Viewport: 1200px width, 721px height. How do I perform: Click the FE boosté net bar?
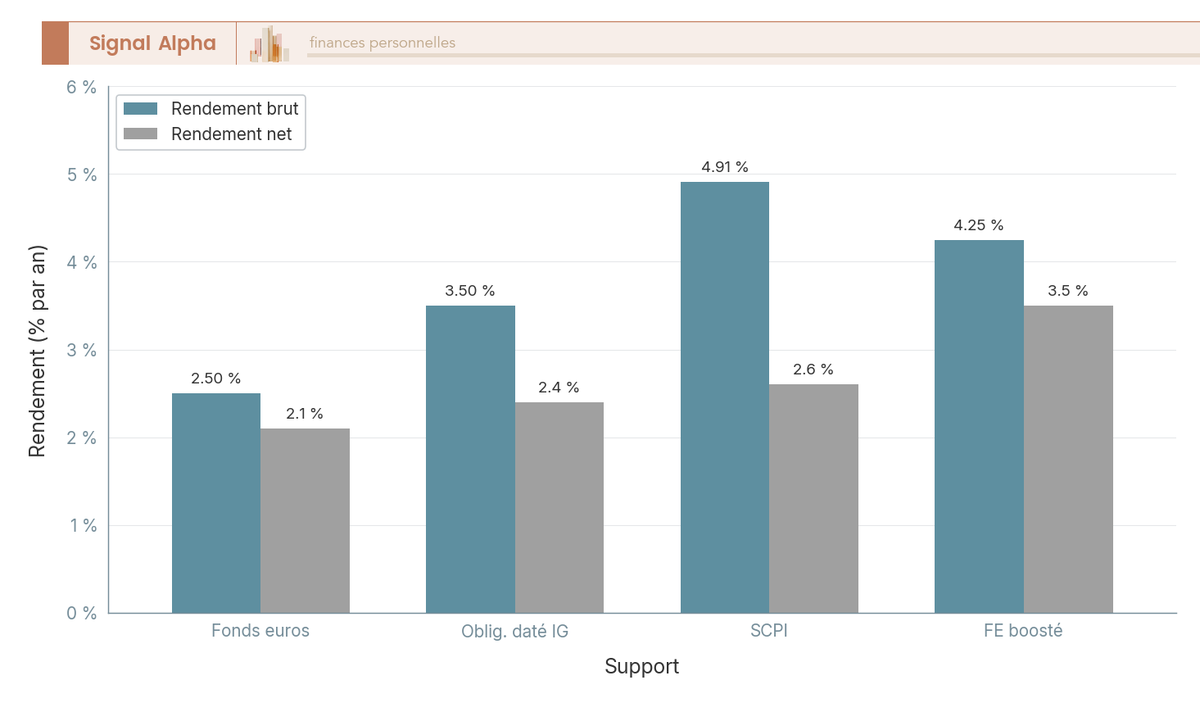(1068, 459)
